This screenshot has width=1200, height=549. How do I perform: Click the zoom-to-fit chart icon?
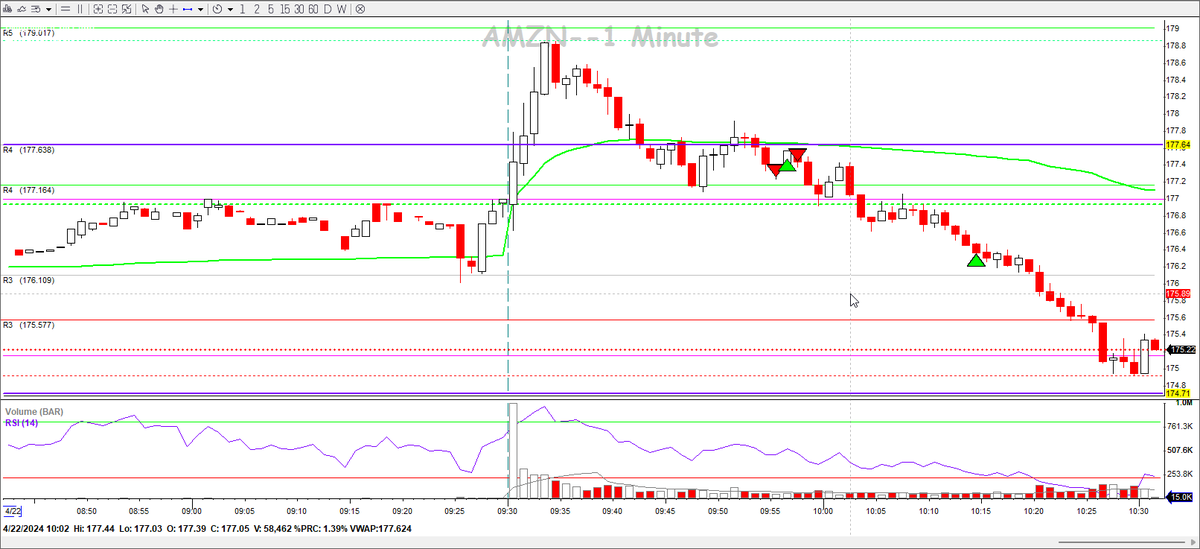[x=126, y=9]
